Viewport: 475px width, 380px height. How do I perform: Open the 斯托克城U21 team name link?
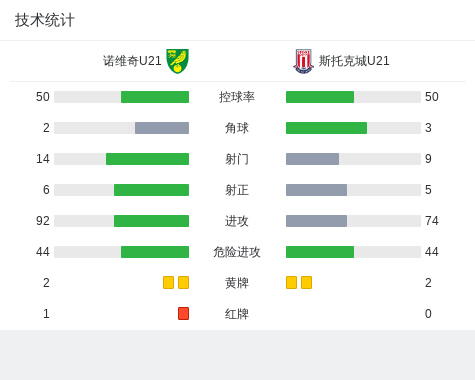point(354,61)
